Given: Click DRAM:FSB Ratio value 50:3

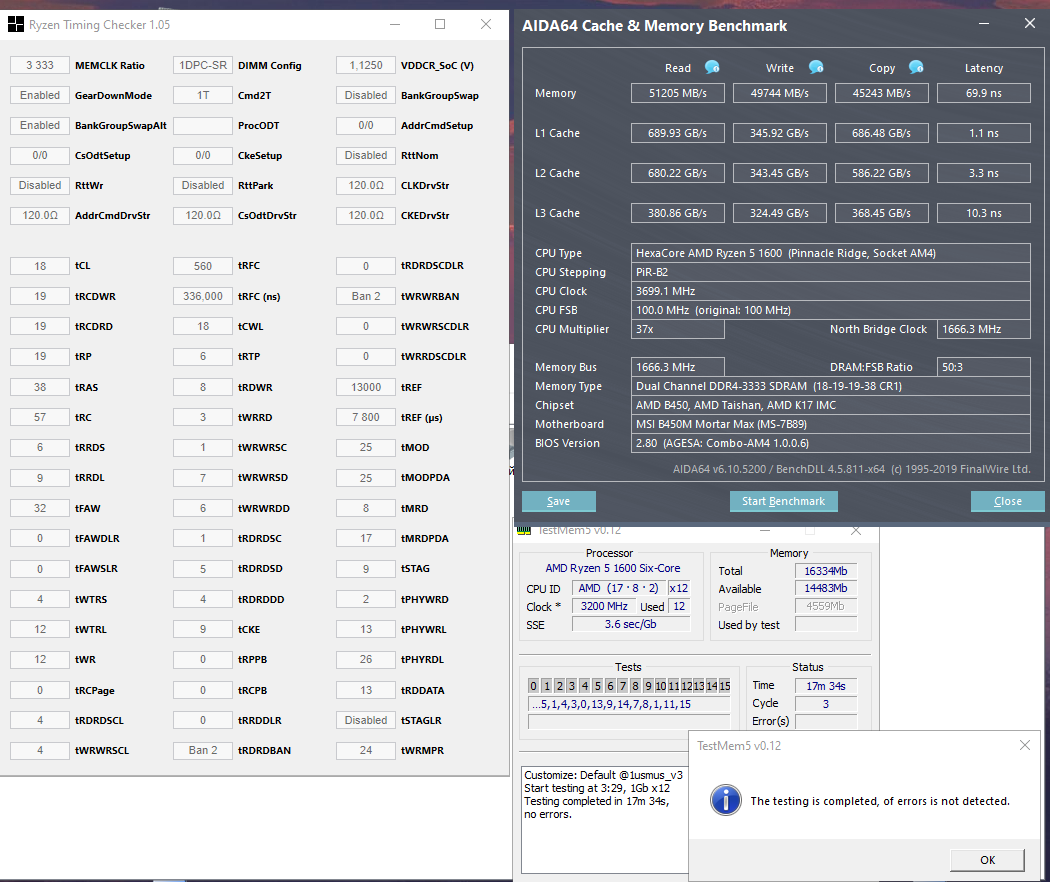Looking at the screenshot, I should click(x=983, y=367).
